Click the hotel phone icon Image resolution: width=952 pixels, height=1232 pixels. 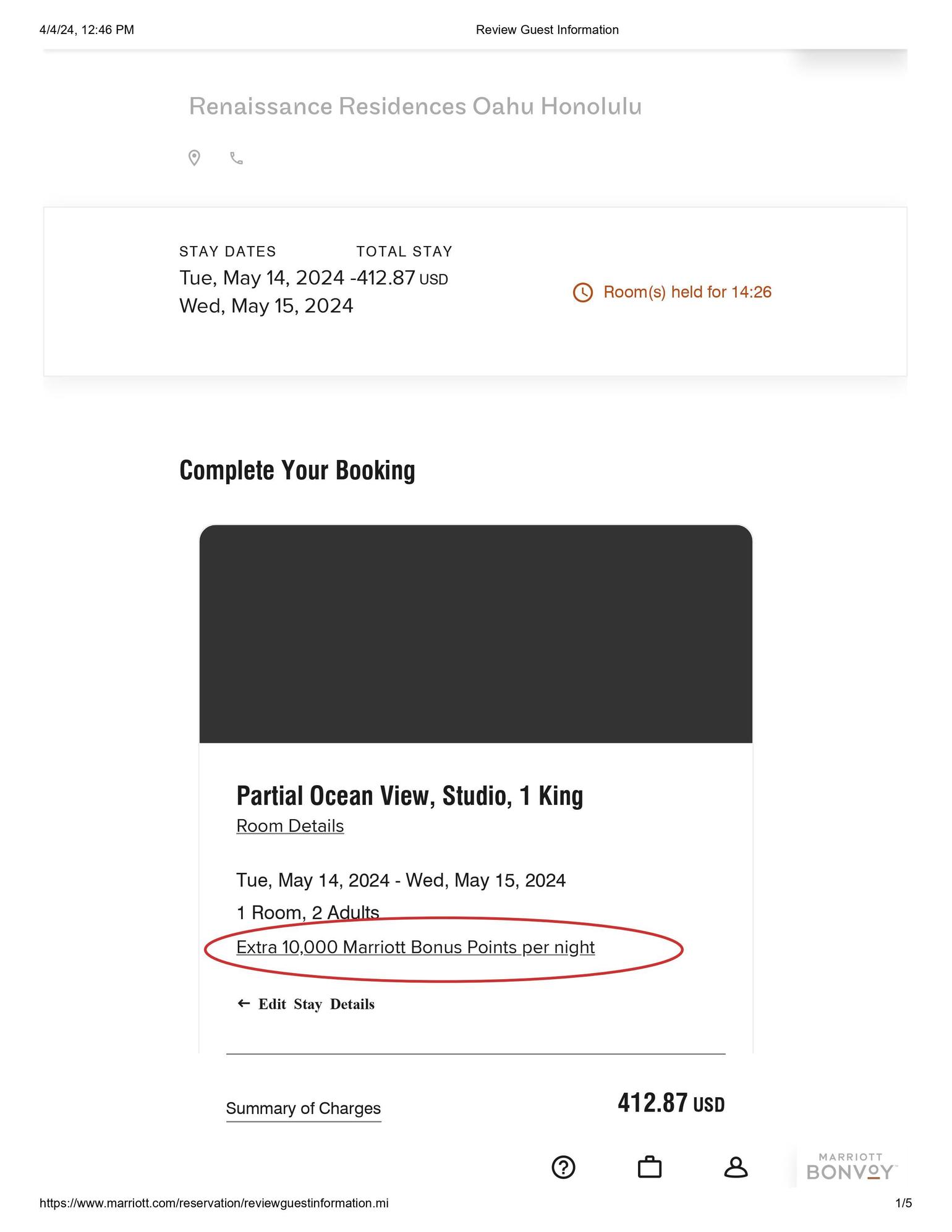(x=236, y=158)
